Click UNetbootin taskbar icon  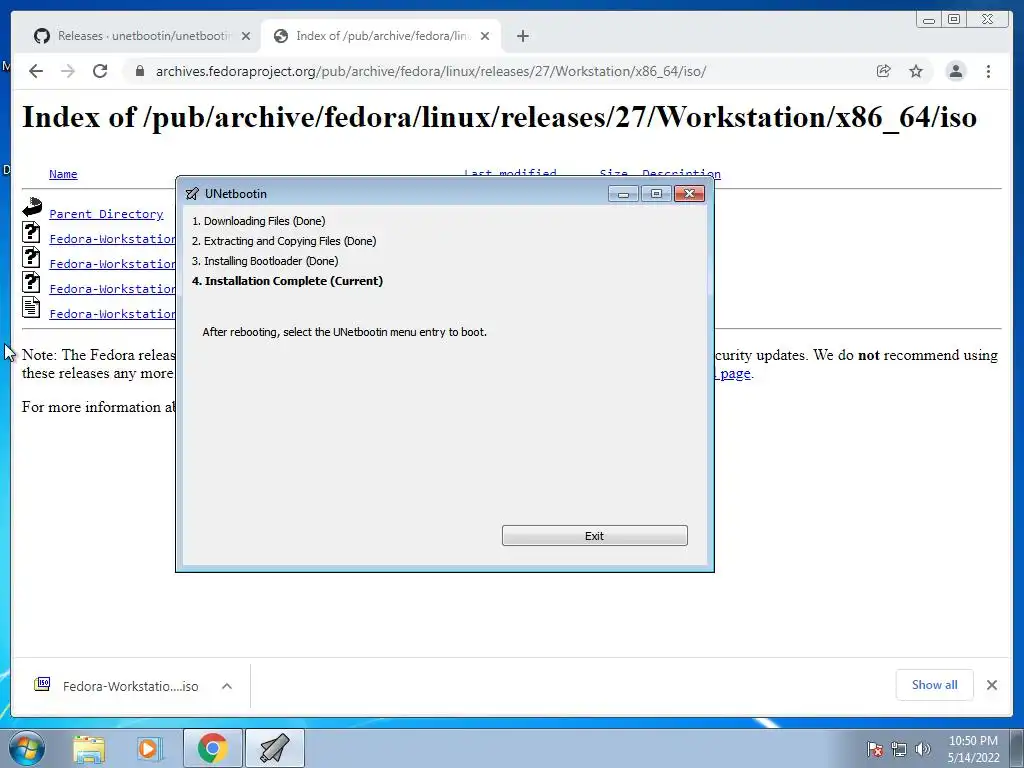point(275,748)
